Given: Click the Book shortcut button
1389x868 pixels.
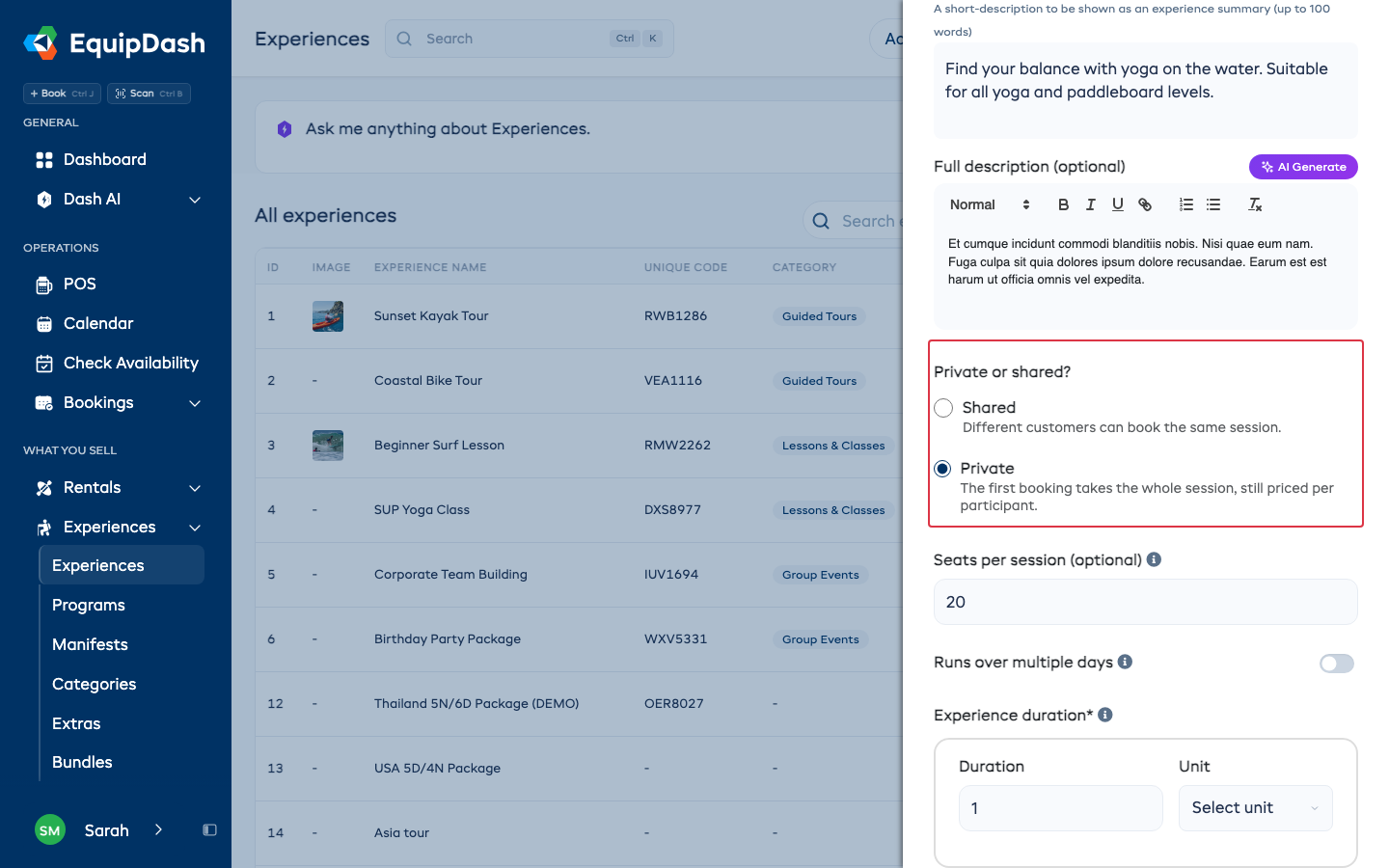Looking at the screenshot, I should pos(62,94).
